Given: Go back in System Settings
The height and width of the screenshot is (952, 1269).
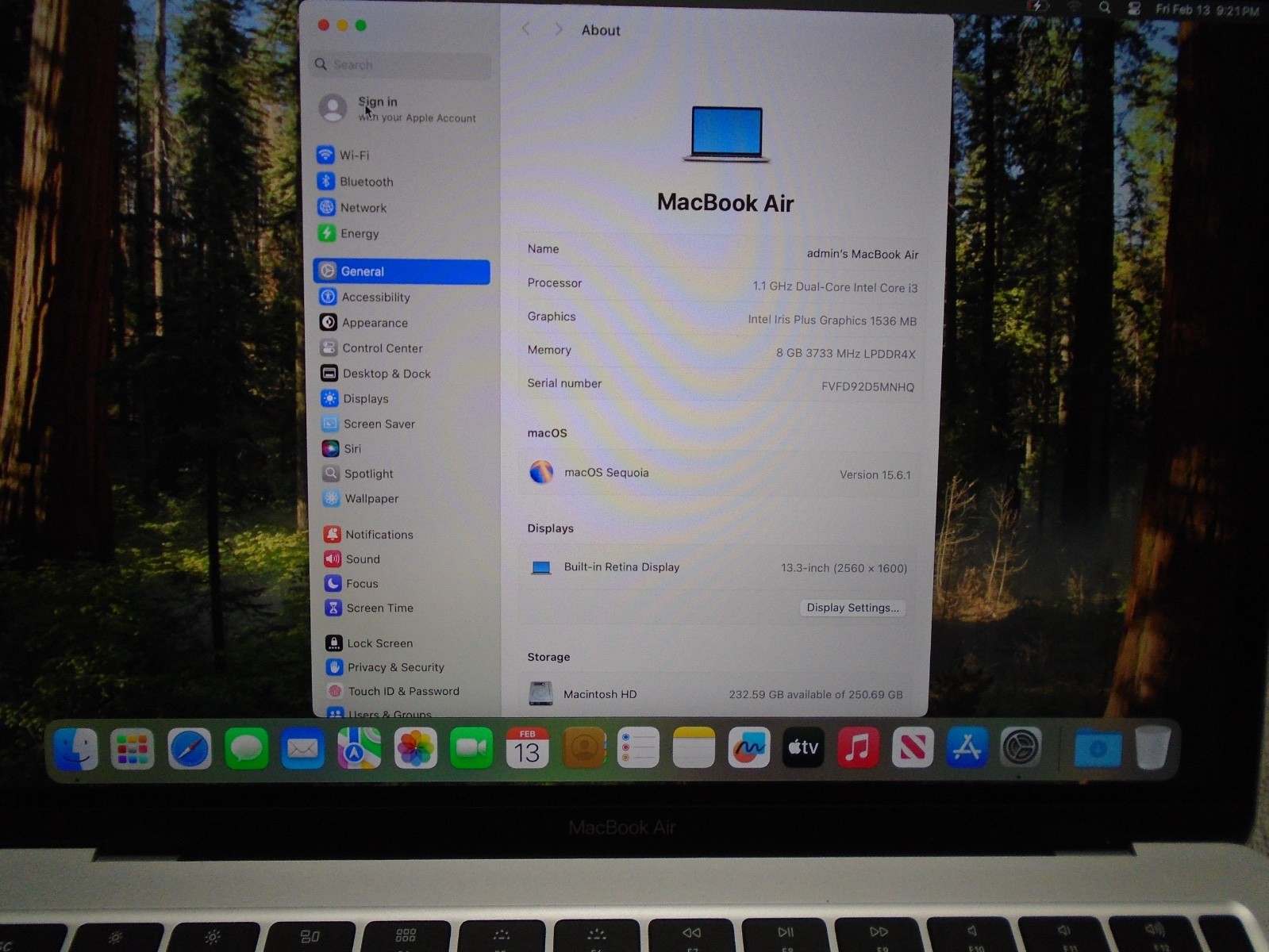Looking at the screenshot, I should tap(525, 29).
